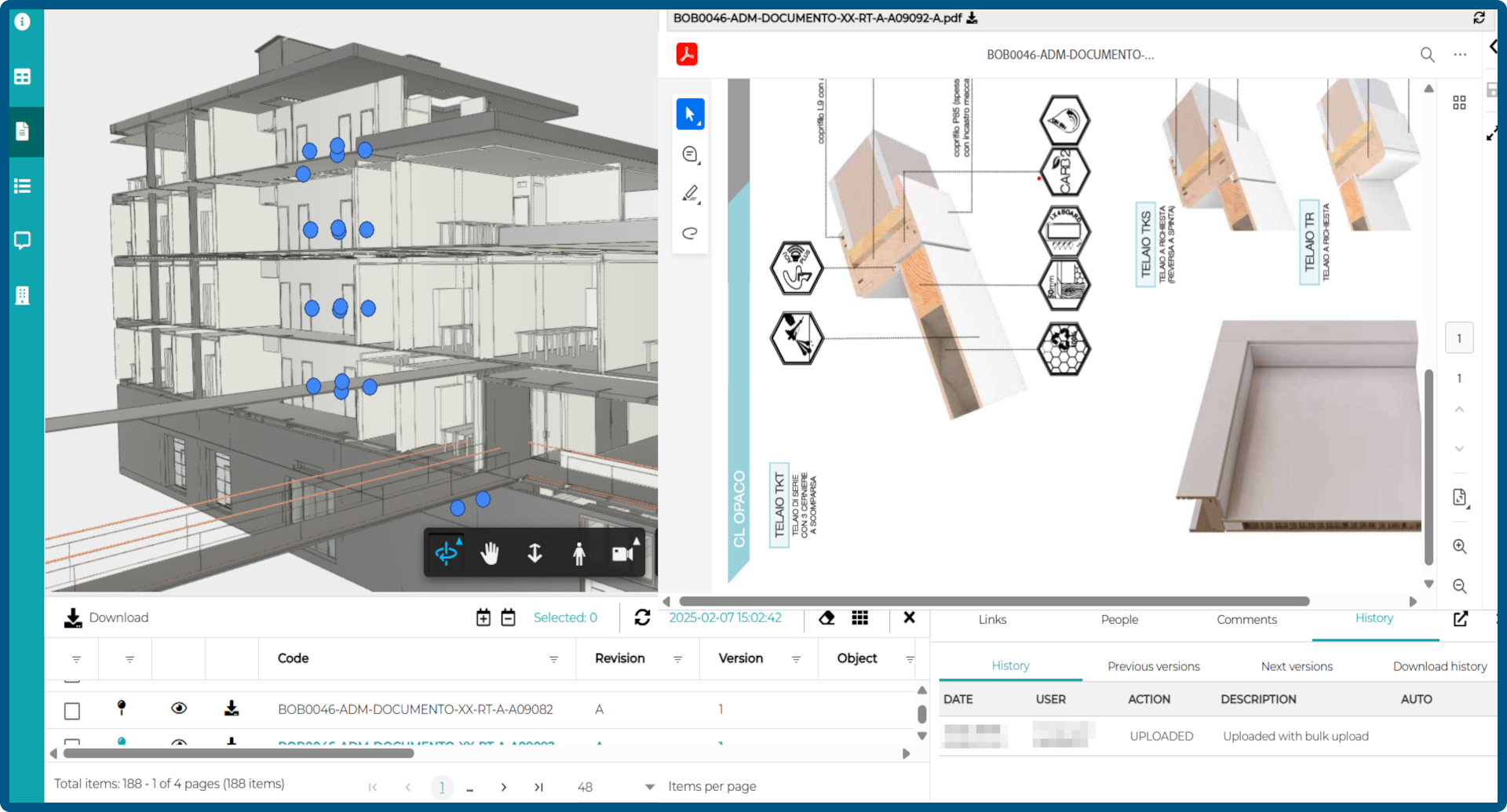
Task: Toggle visibility of document BOB0046-ADM-DOCUMENTO-XX-RT-A-A09082
Action: pyautogui.click(x=179, y=708)
